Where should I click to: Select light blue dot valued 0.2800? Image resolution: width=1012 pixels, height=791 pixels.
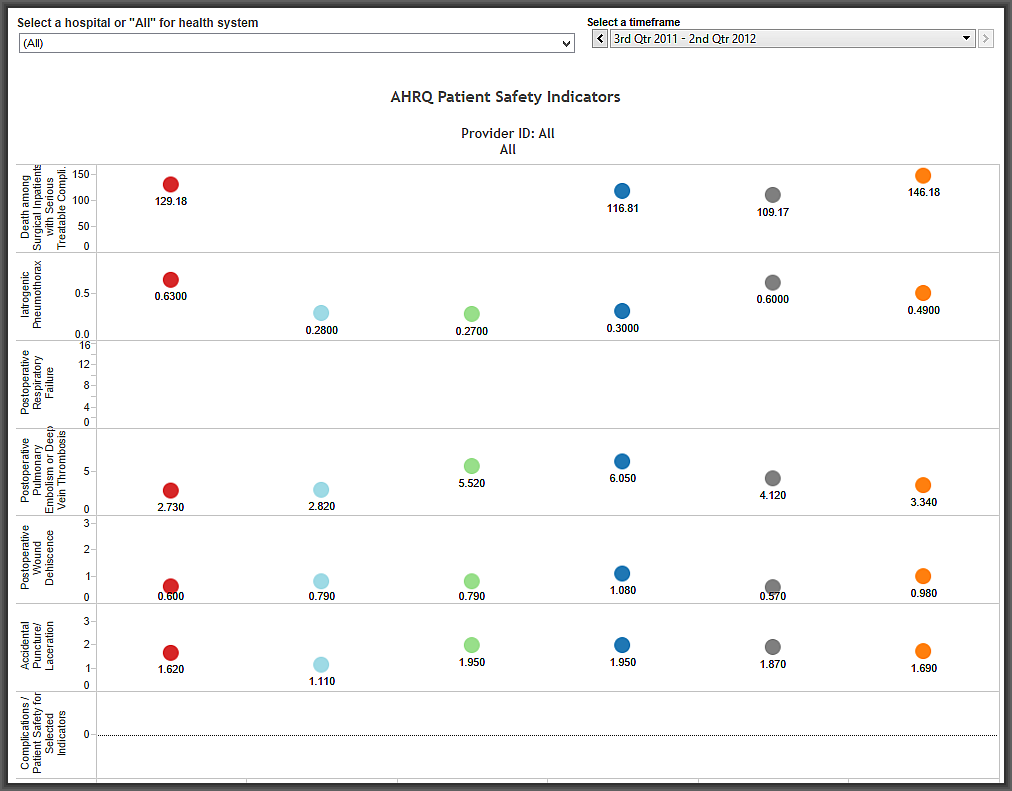click(321, 313)
